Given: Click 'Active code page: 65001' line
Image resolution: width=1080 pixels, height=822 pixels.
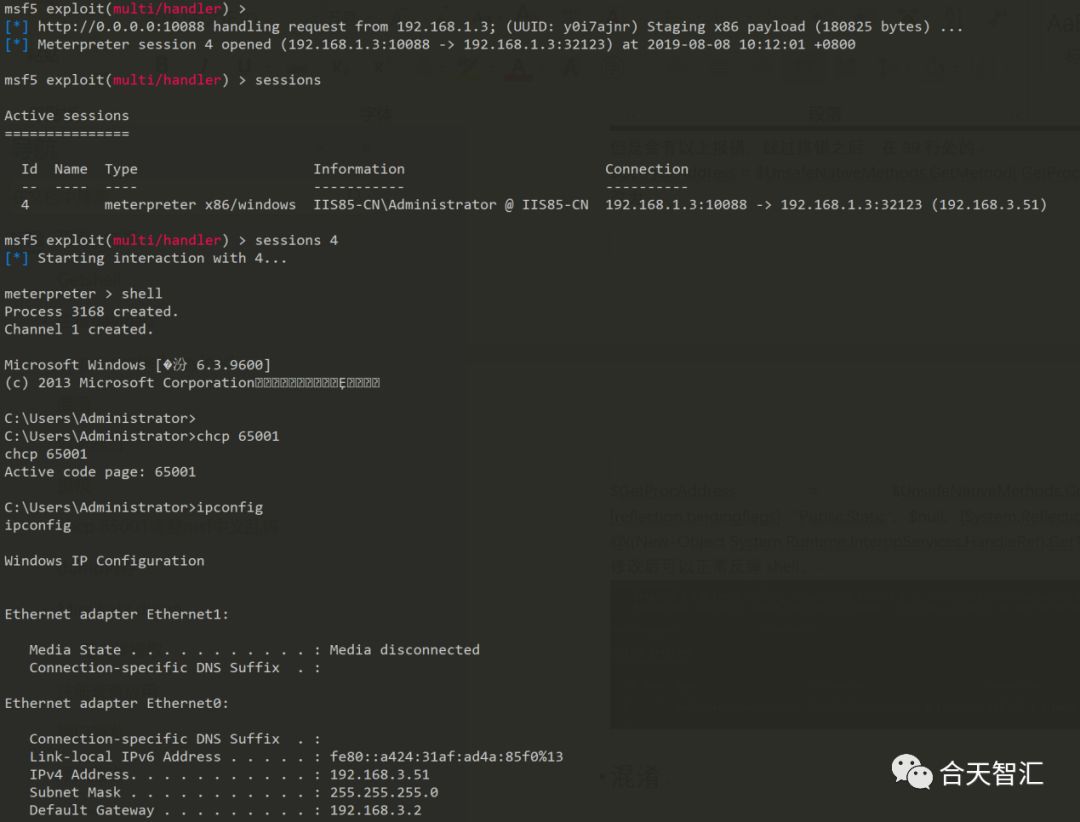Looking at the screenshot, I should point(100,472).
